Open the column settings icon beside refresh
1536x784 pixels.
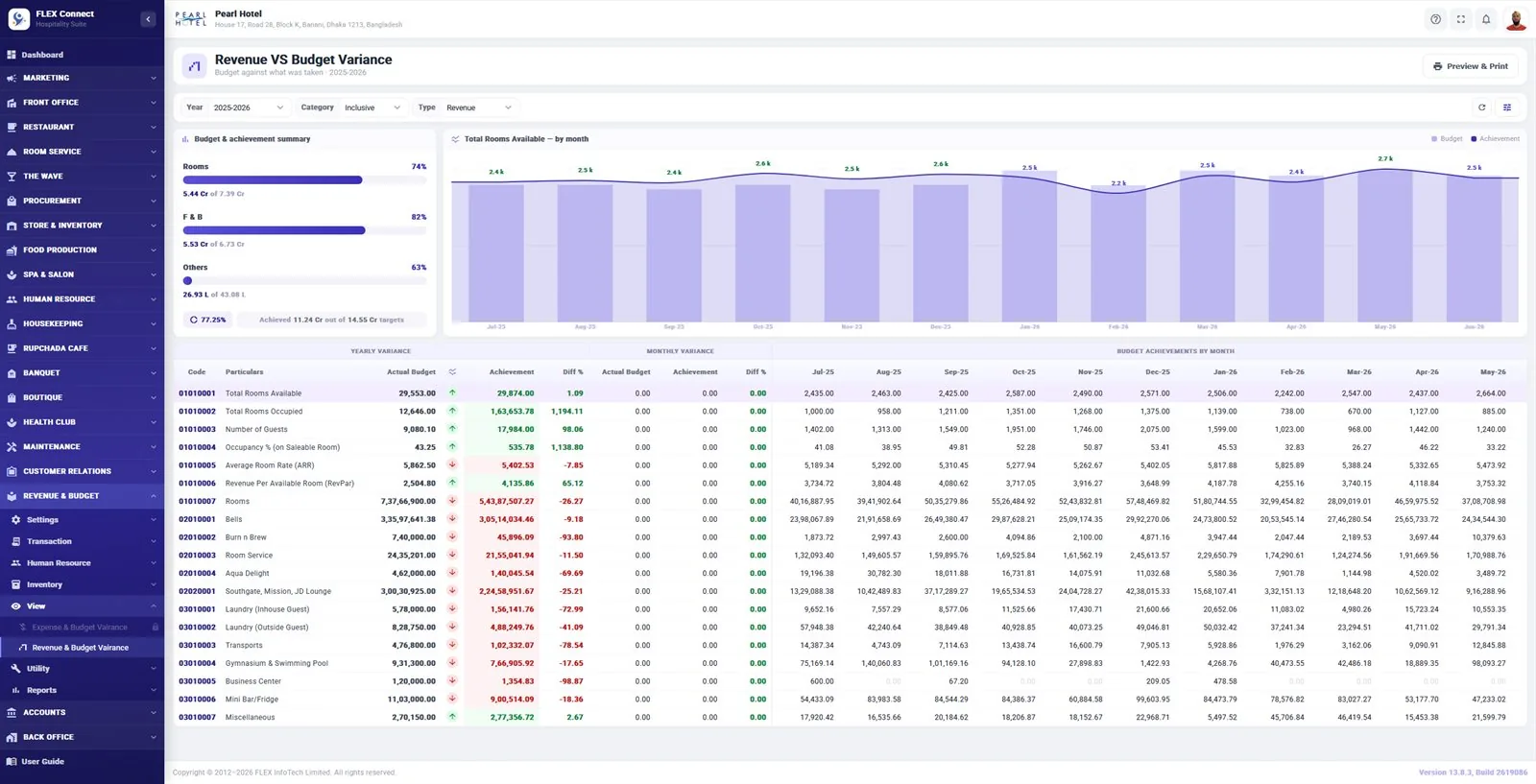1507,107
